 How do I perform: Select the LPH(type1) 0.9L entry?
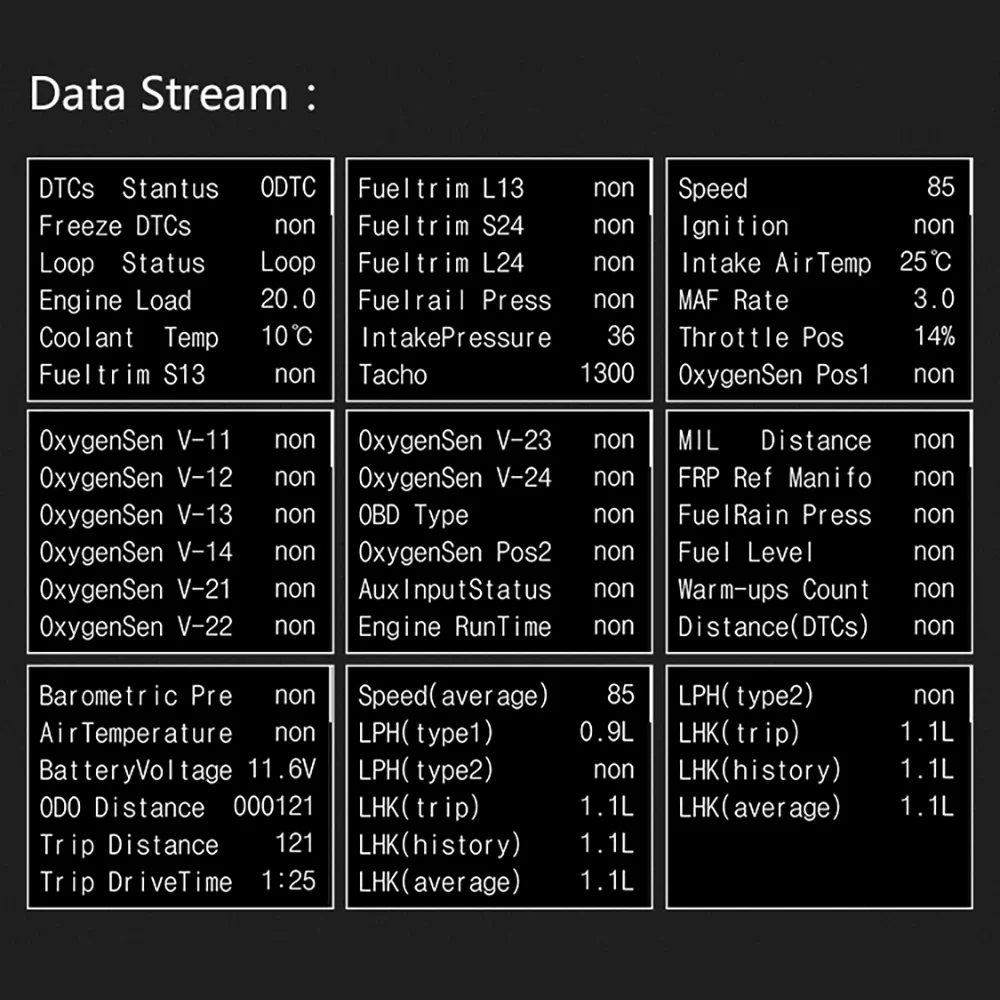[x=496, y=733]
